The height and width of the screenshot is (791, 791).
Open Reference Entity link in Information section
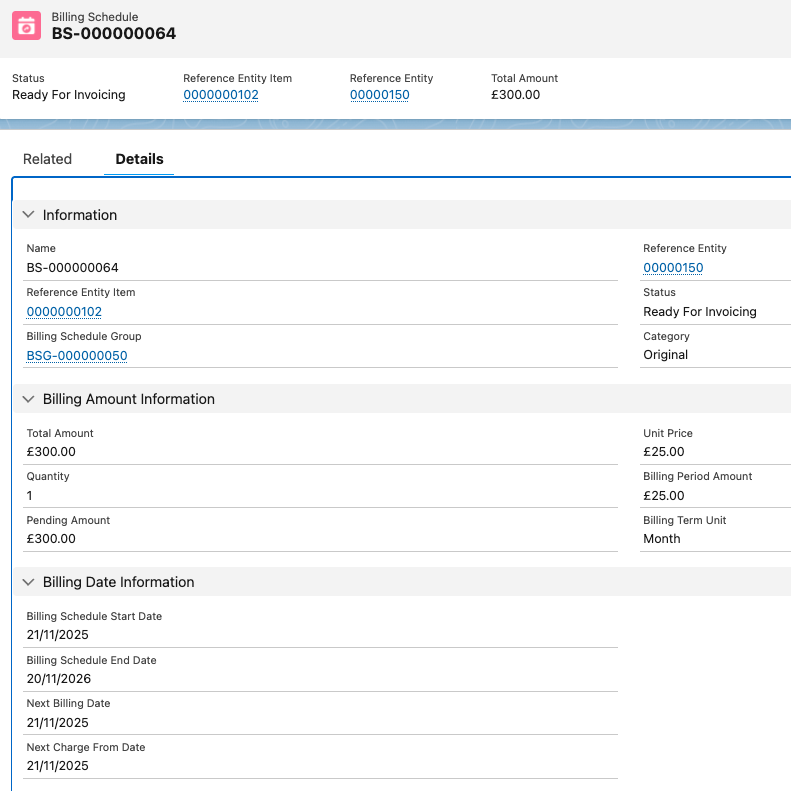tap(673, 268)
